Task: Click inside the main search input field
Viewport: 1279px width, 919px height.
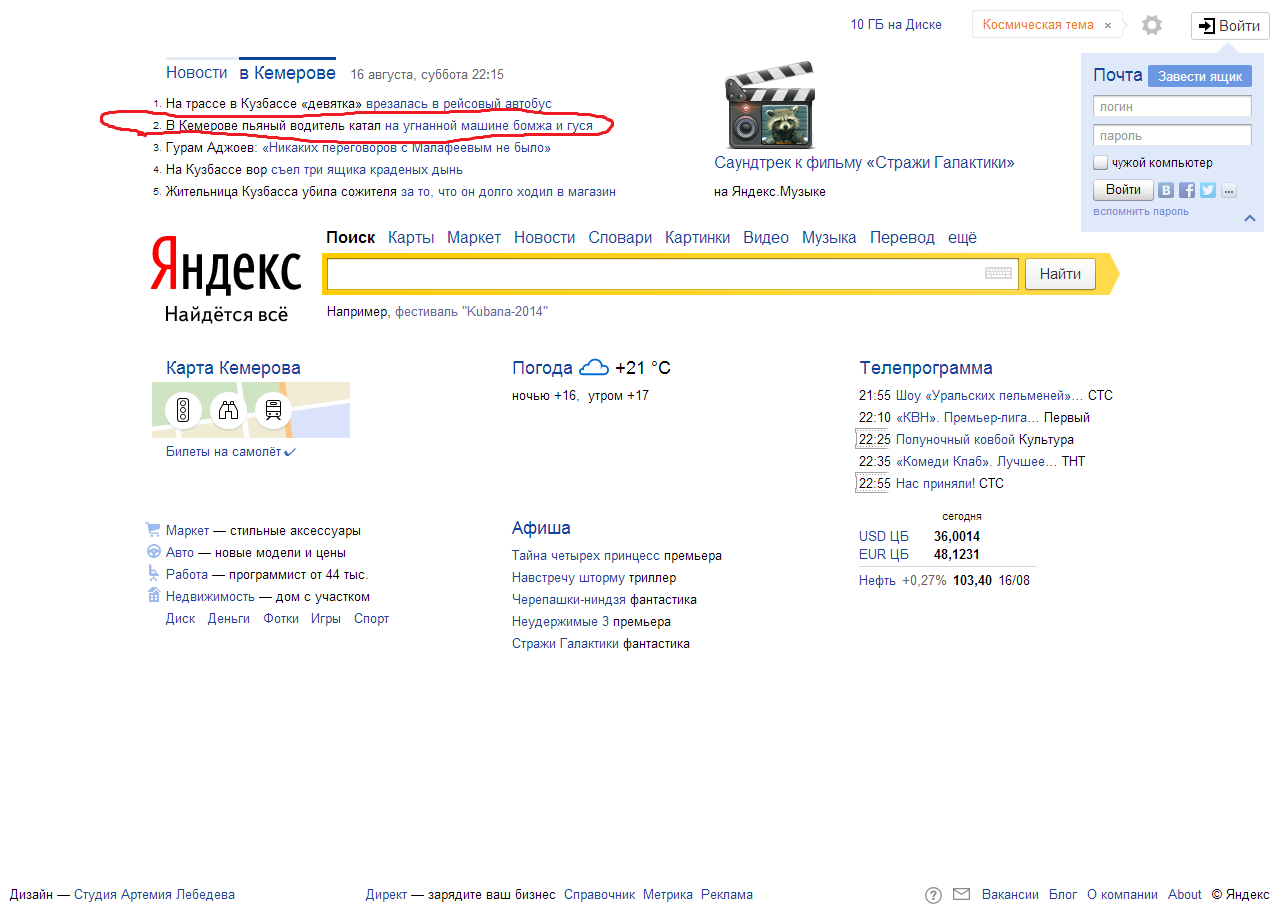Action: coord(650,273)
